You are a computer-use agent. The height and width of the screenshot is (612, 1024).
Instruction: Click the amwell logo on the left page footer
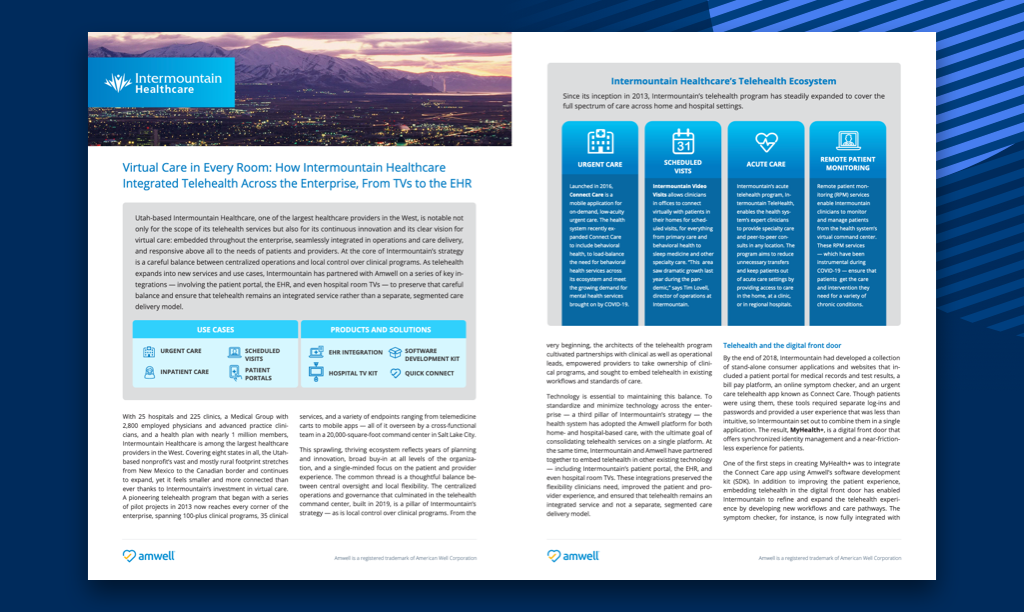click(x=149, y=556)
